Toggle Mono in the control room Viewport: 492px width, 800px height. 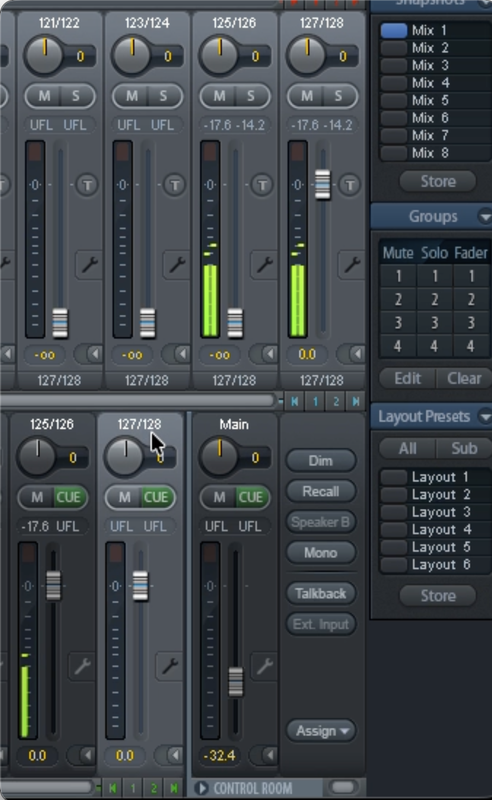[321, 553]
